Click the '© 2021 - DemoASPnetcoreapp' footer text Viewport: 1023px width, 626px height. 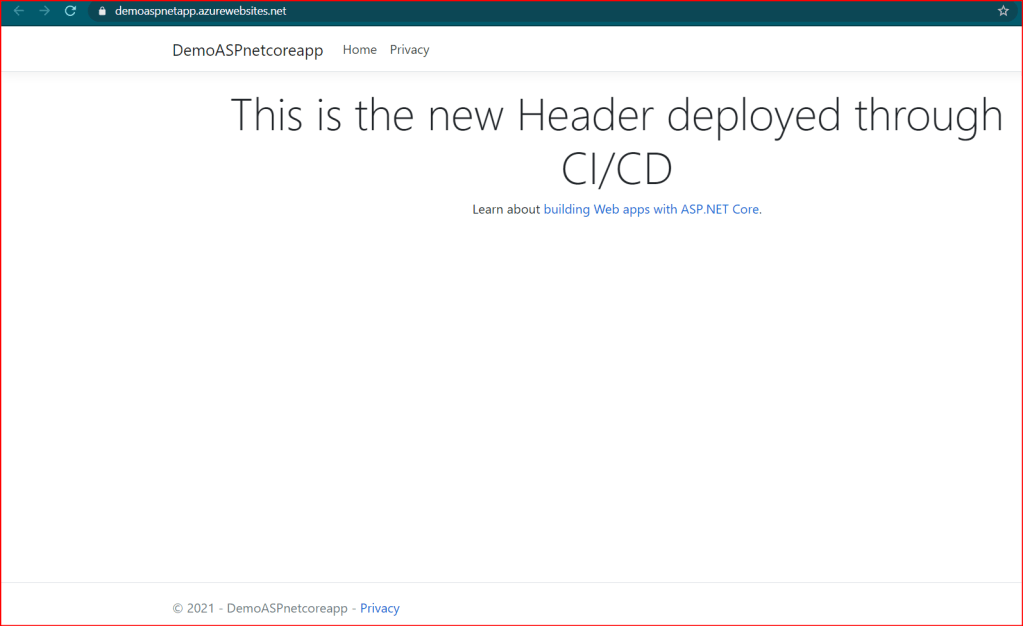click(260, 608)
